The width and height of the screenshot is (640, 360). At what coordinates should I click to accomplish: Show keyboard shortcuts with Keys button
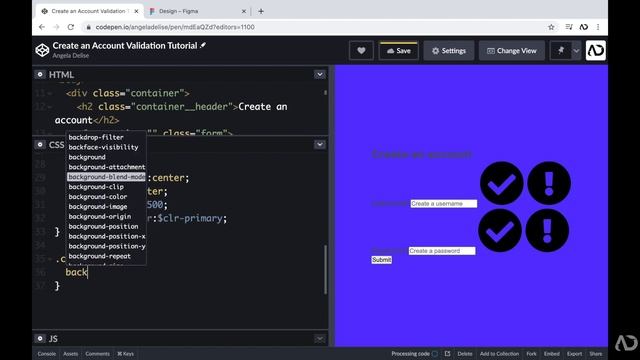pyautogui.click(x=126, y=354)
